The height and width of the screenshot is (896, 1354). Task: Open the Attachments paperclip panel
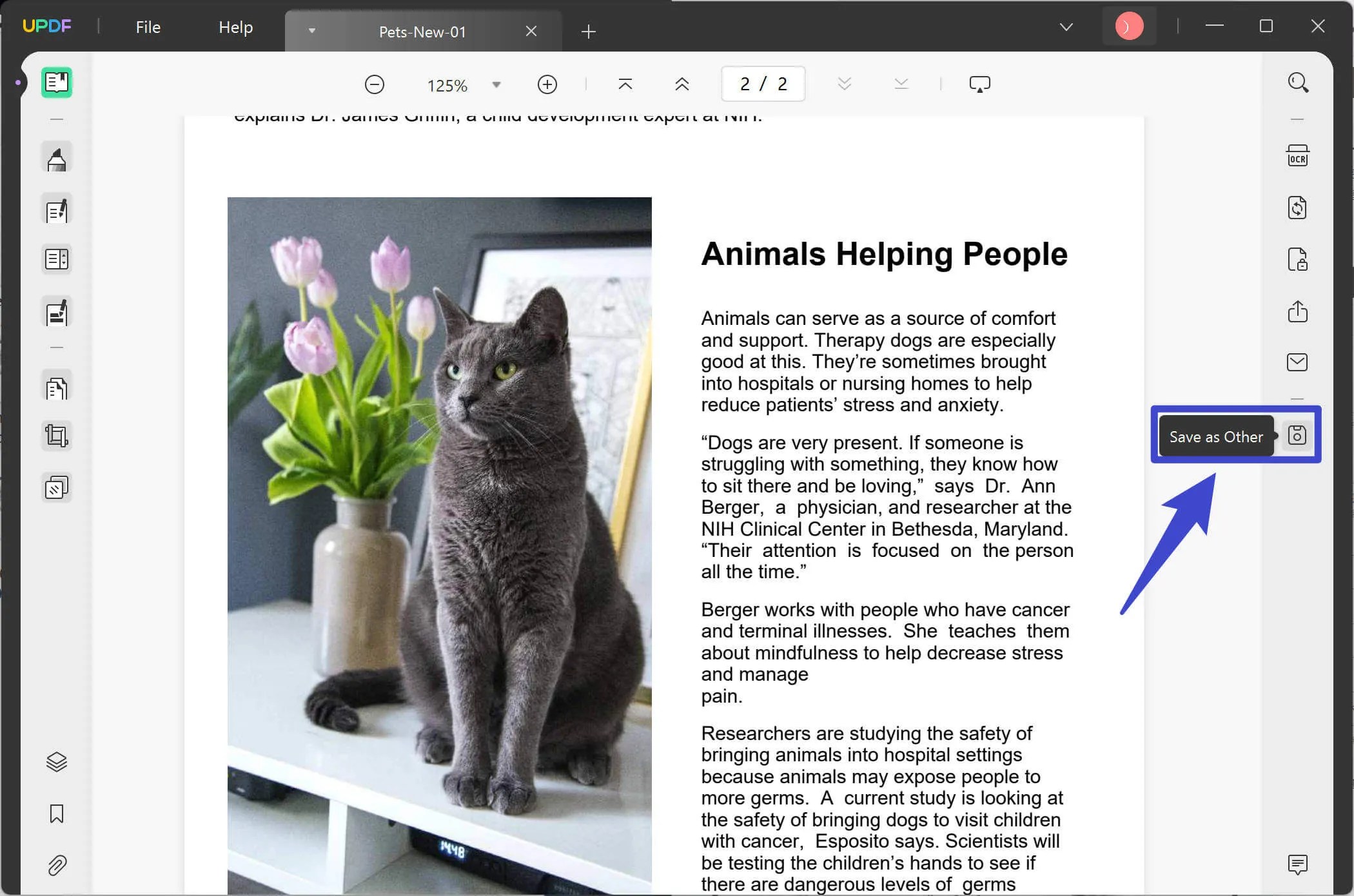(x=57, y=865)
